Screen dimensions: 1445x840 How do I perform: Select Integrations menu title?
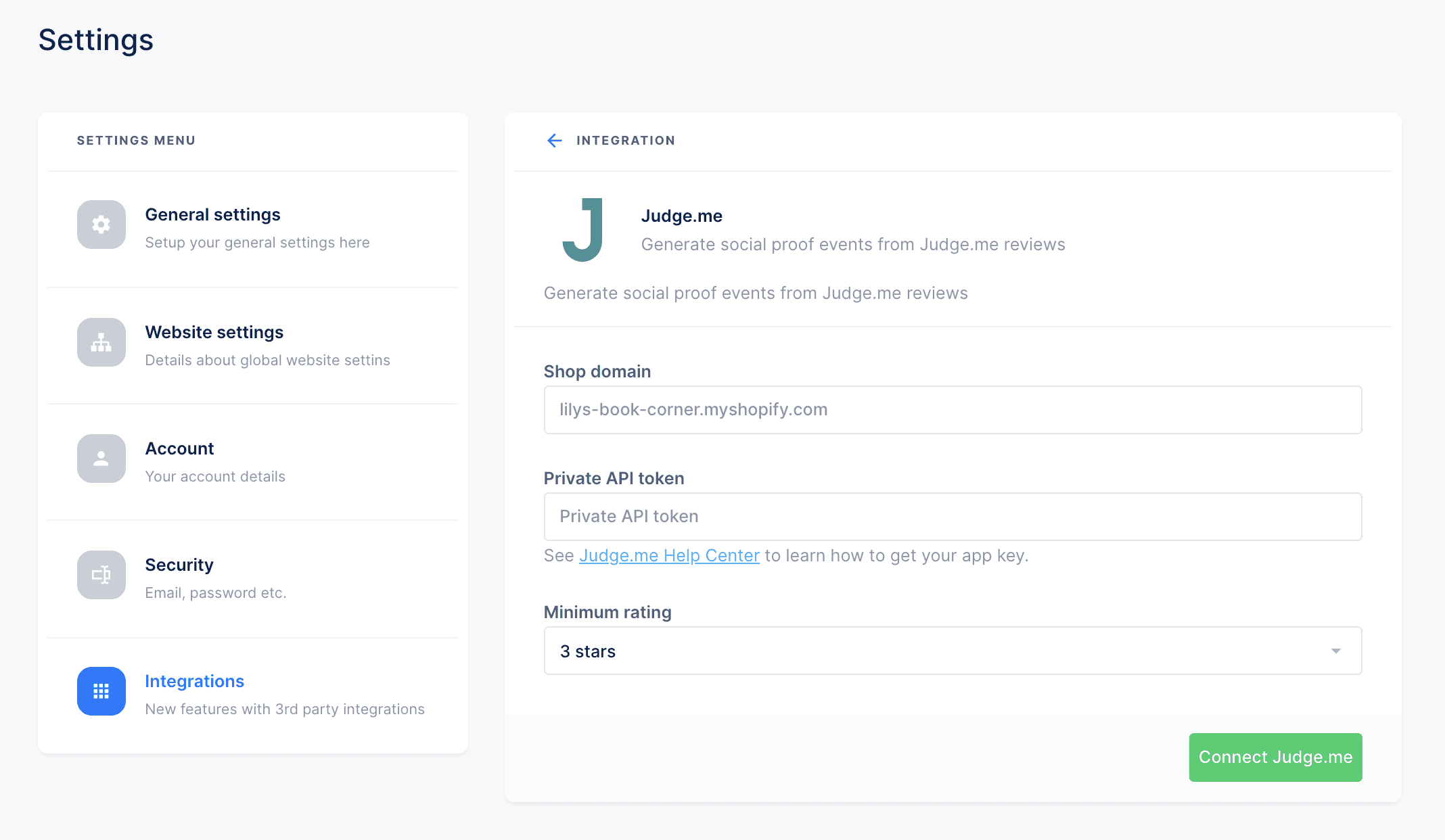(194, 681)
